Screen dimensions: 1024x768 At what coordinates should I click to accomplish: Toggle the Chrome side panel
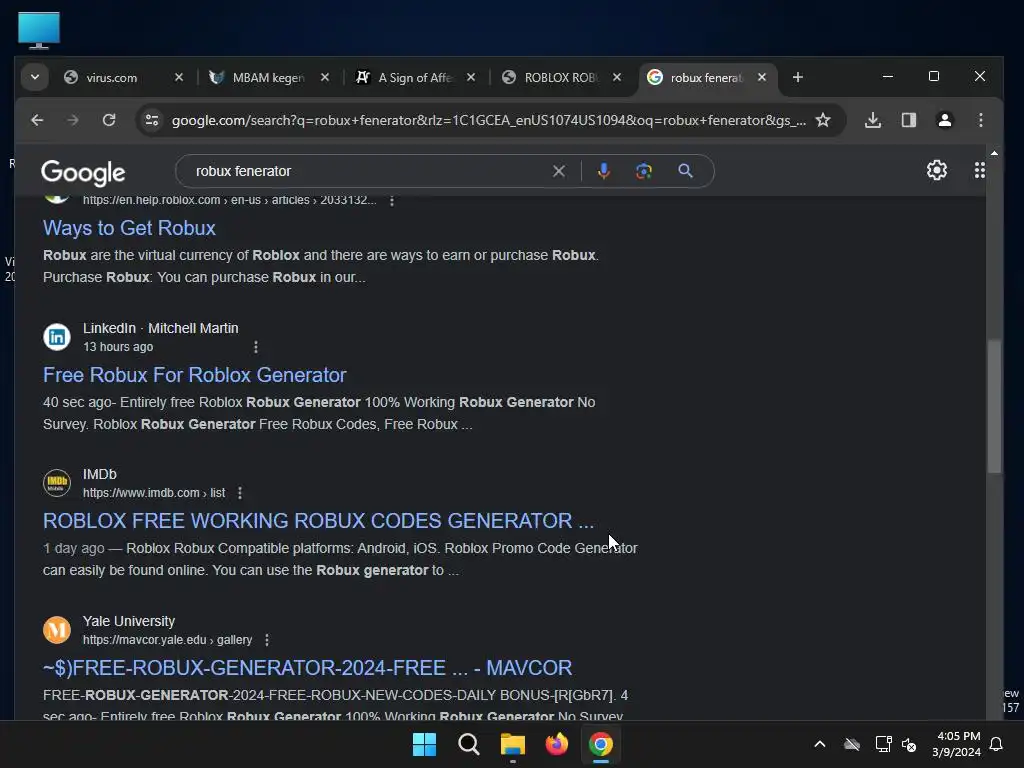(x=908, y=120)
